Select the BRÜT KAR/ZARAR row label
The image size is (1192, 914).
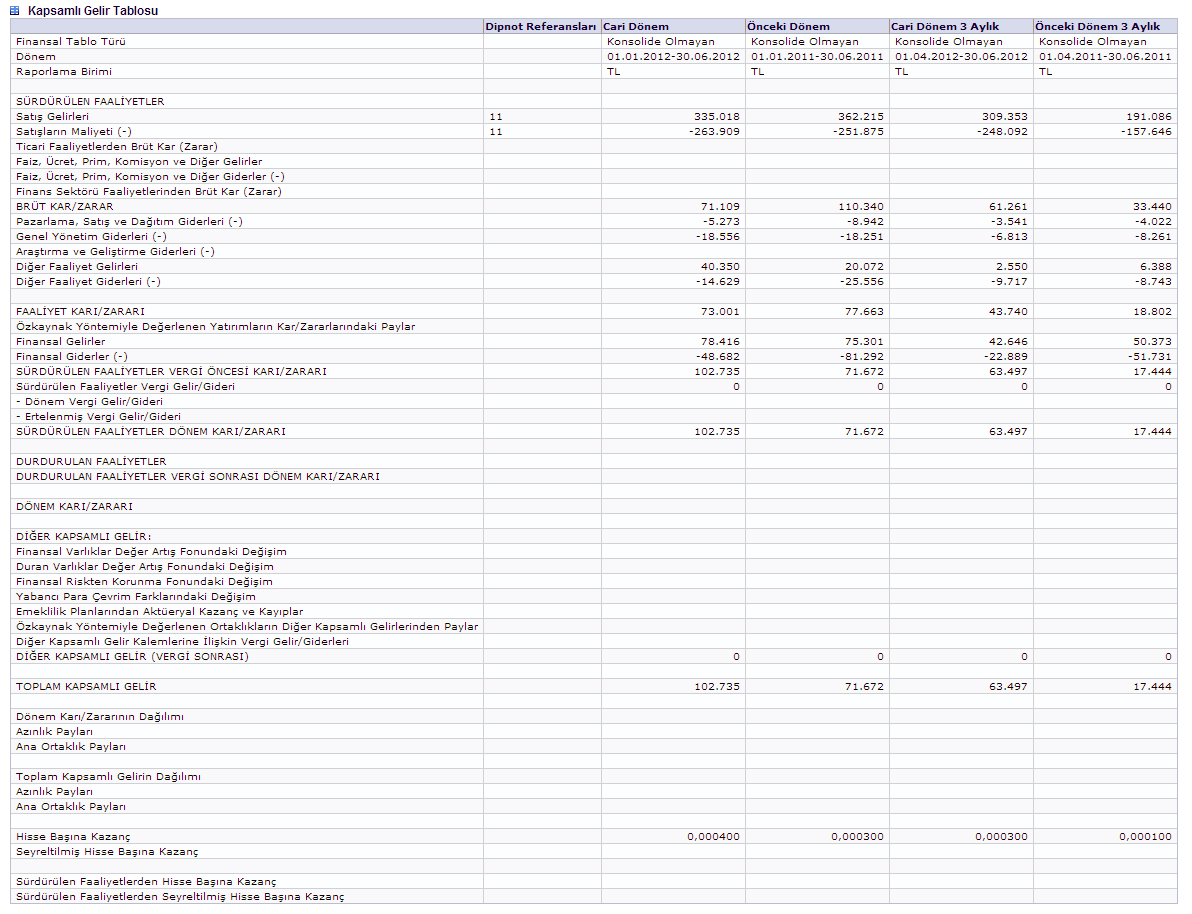click(65, 206)
